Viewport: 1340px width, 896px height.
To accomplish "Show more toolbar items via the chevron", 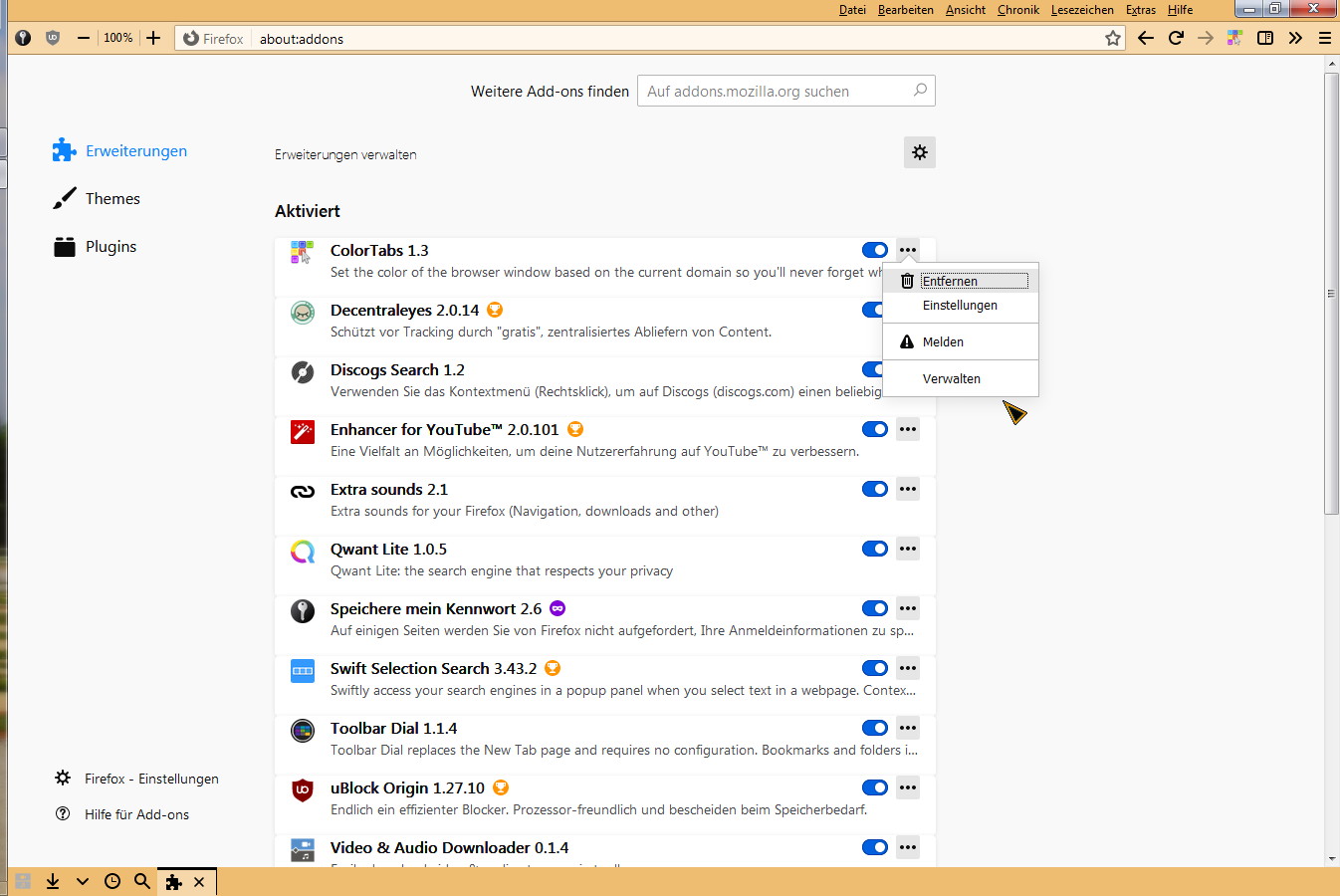I will [1295, 38].
